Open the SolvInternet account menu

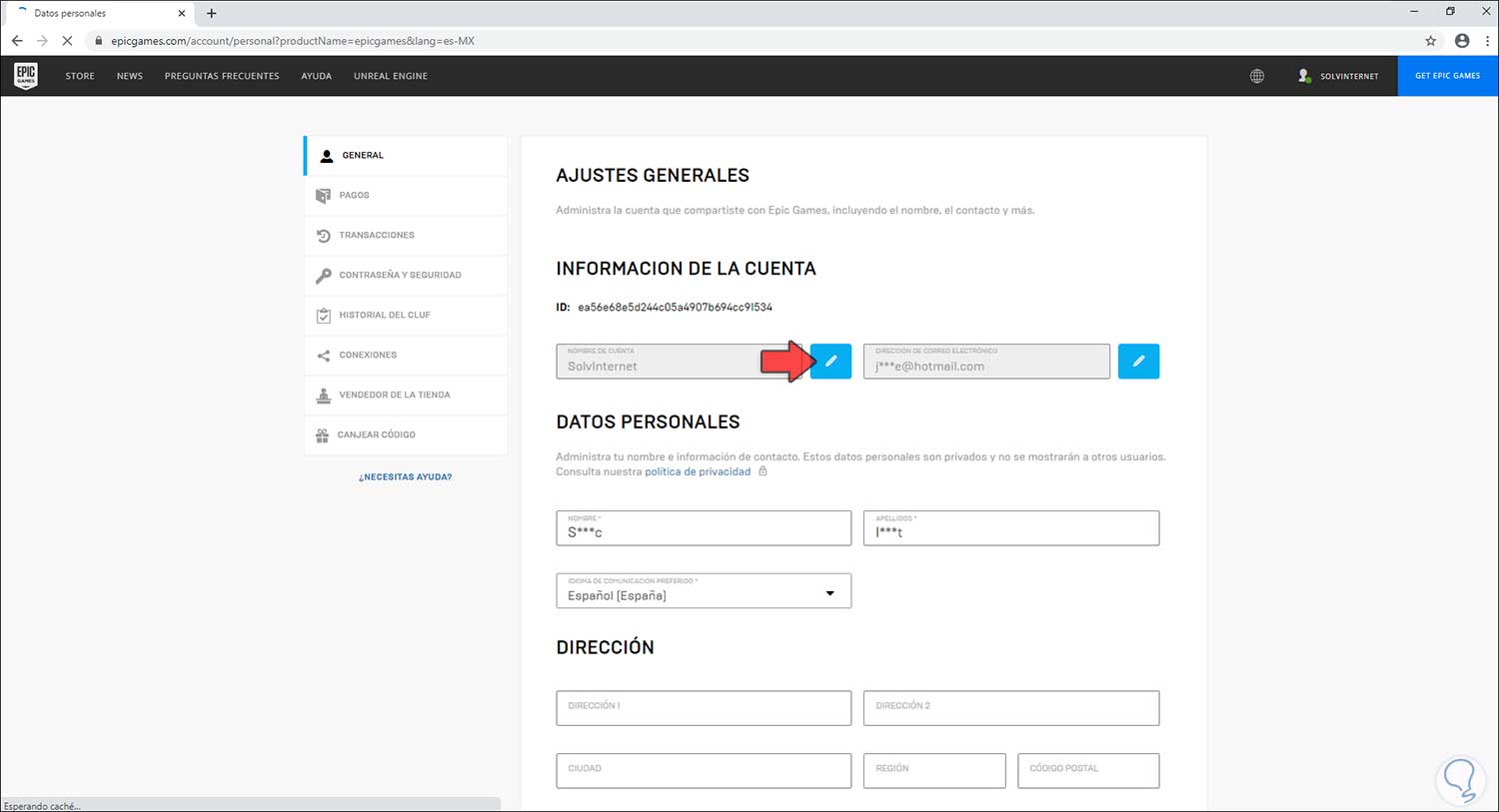1338,76
